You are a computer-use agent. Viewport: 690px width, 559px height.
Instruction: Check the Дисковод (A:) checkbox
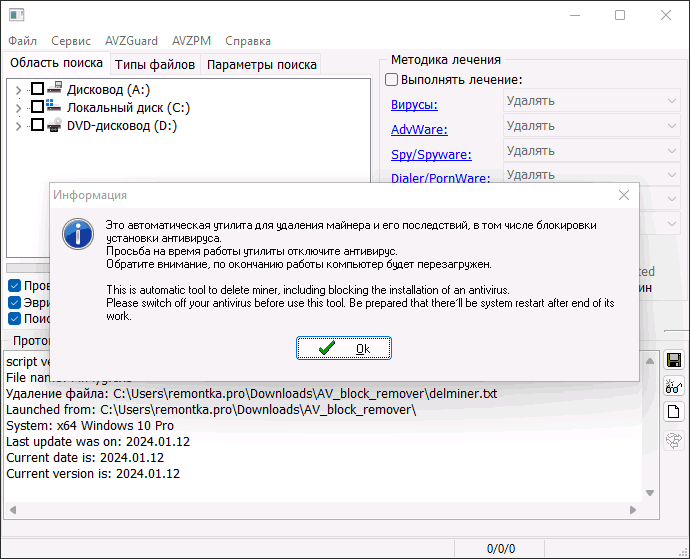37,89
